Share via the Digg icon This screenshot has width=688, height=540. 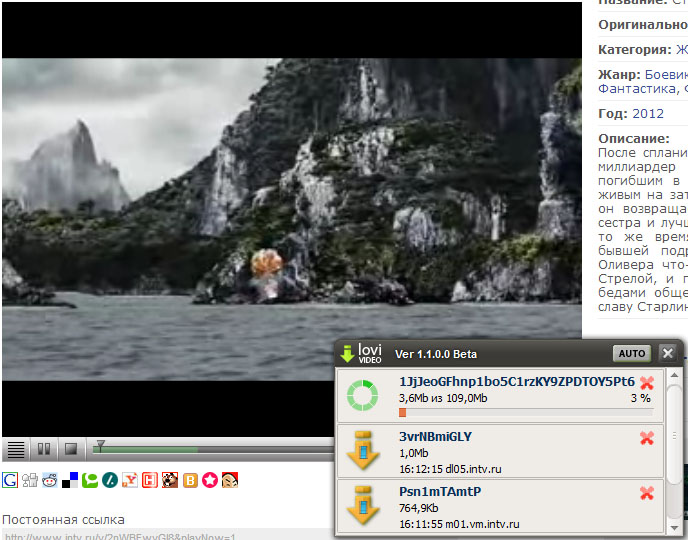pos(30,480)
